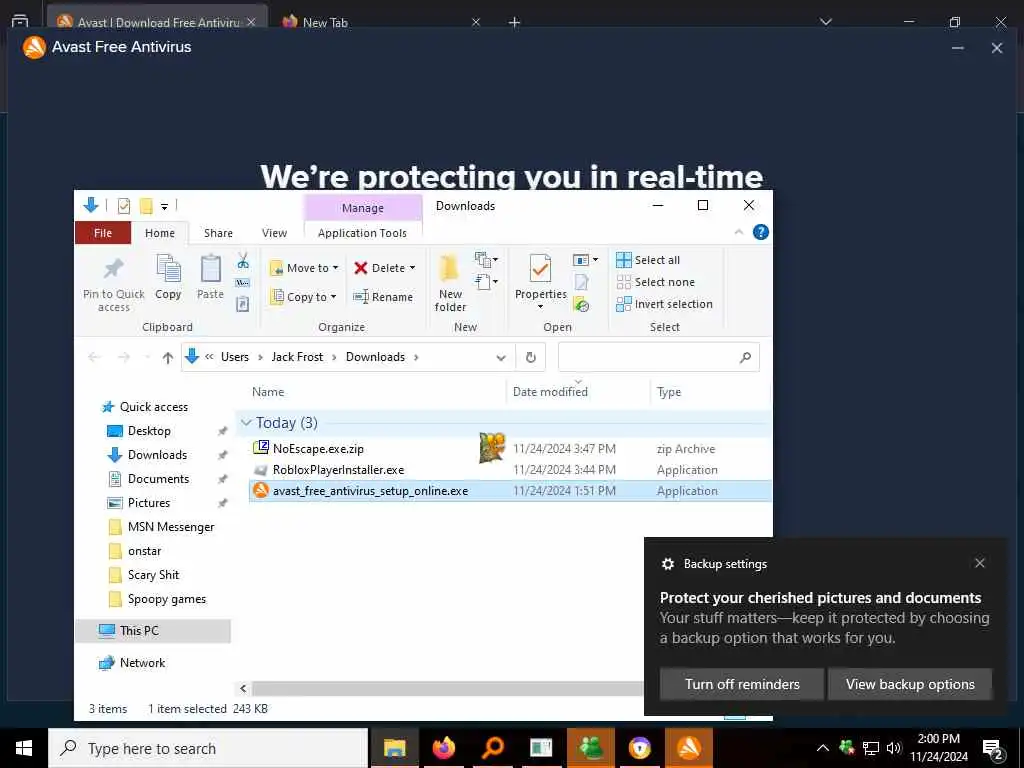Viewport: 1024px width, 768px height.
Task: Click the Pin to Quick access ribbon icon
Action: pyautogui.click(x=114, y=268)
